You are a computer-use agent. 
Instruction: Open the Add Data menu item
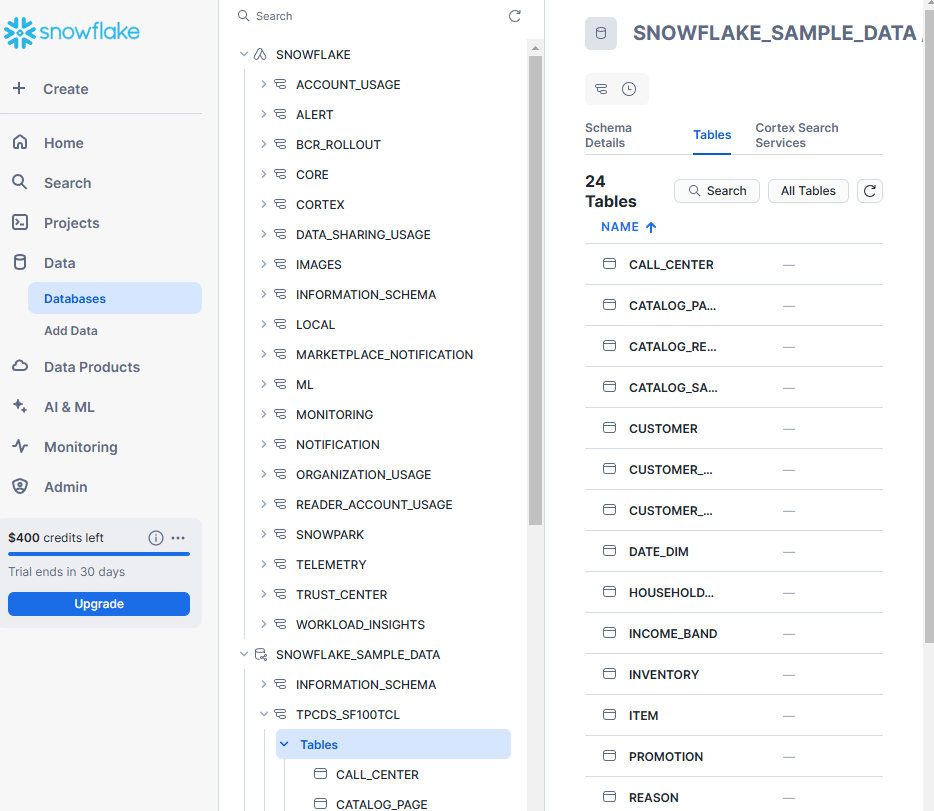pos(71,330)
